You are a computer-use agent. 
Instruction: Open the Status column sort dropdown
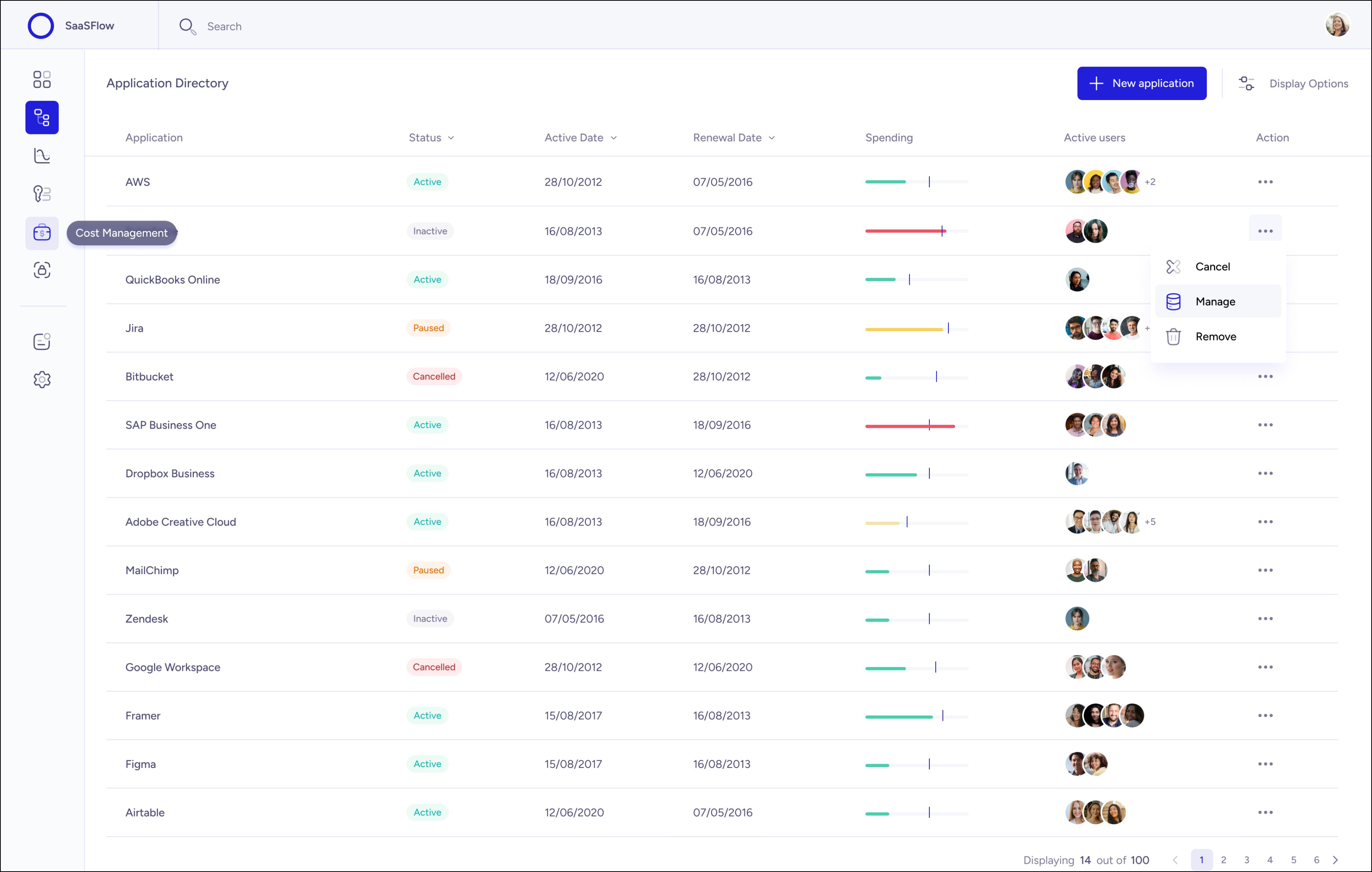coord(452,137)
